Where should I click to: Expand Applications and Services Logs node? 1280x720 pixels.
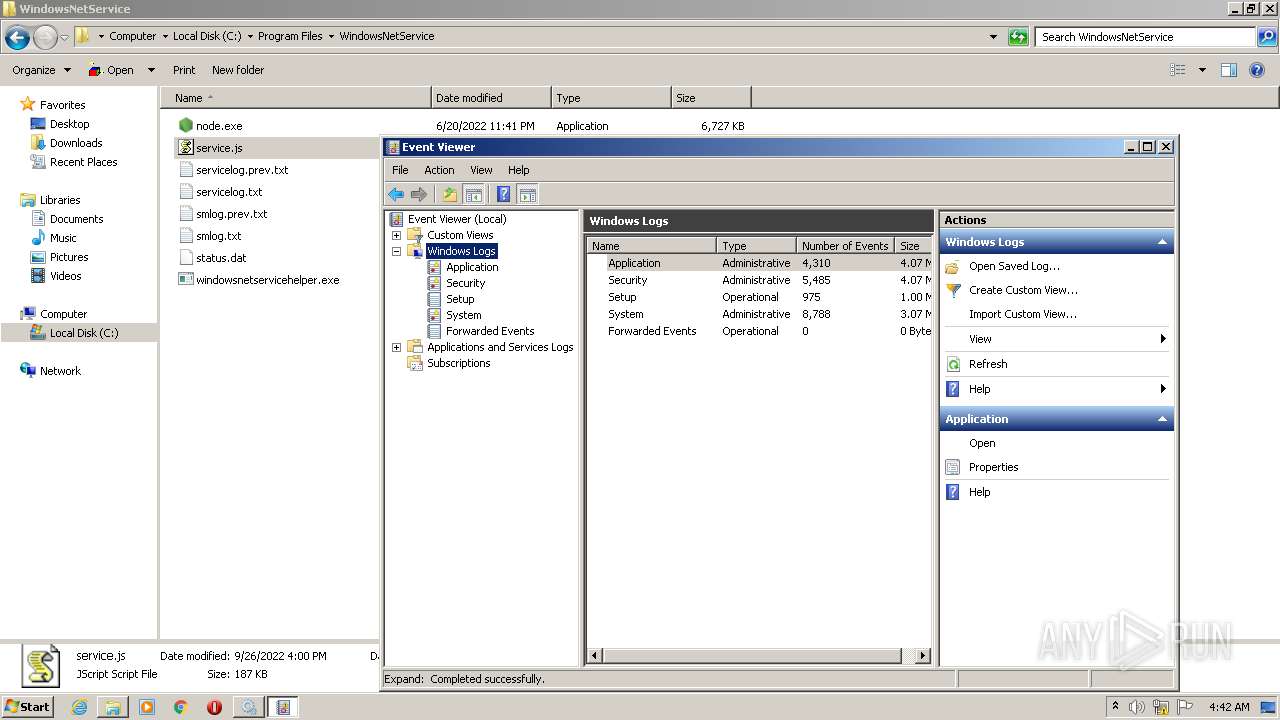tap(396, 347)
